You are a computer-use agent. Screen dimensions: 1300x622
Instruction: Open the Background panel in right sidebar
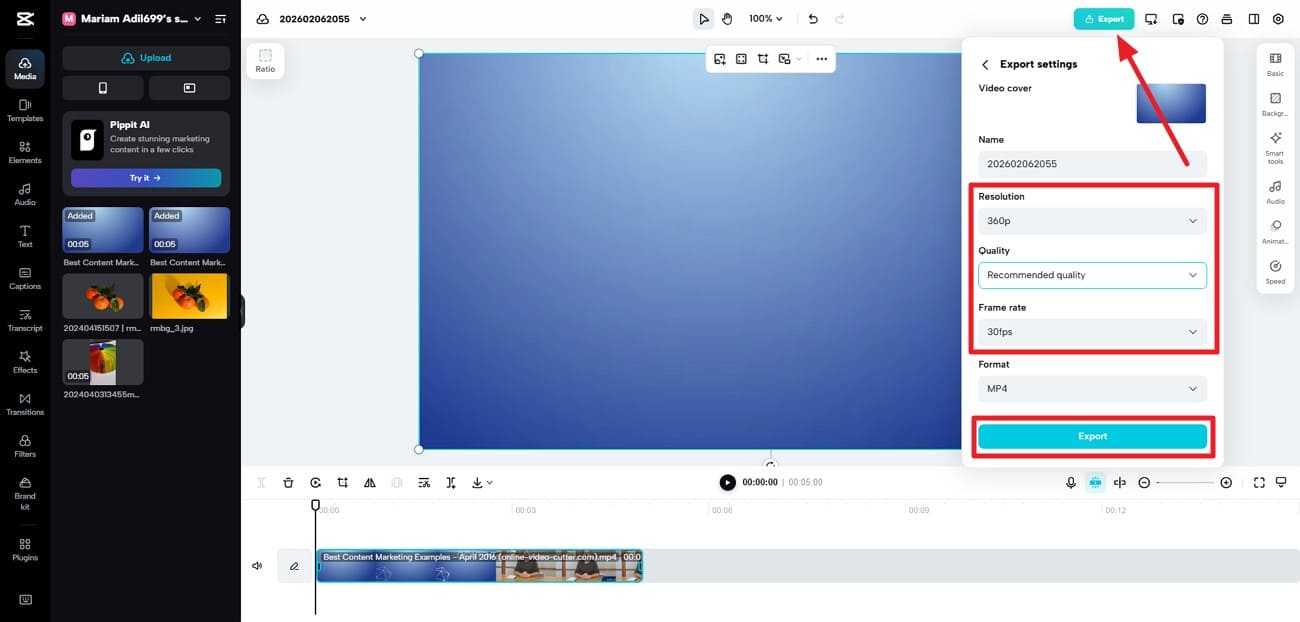pos(1275,104)
